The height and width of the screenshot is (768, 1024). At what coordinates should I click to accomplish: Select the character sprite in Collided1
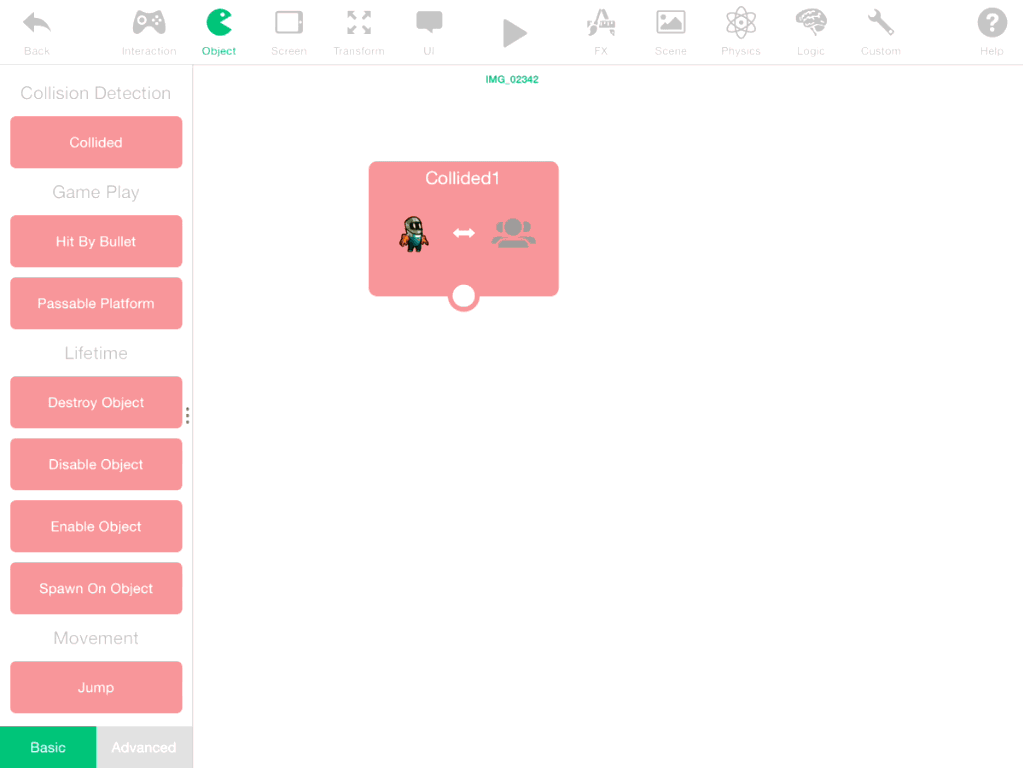coord(414,234)
